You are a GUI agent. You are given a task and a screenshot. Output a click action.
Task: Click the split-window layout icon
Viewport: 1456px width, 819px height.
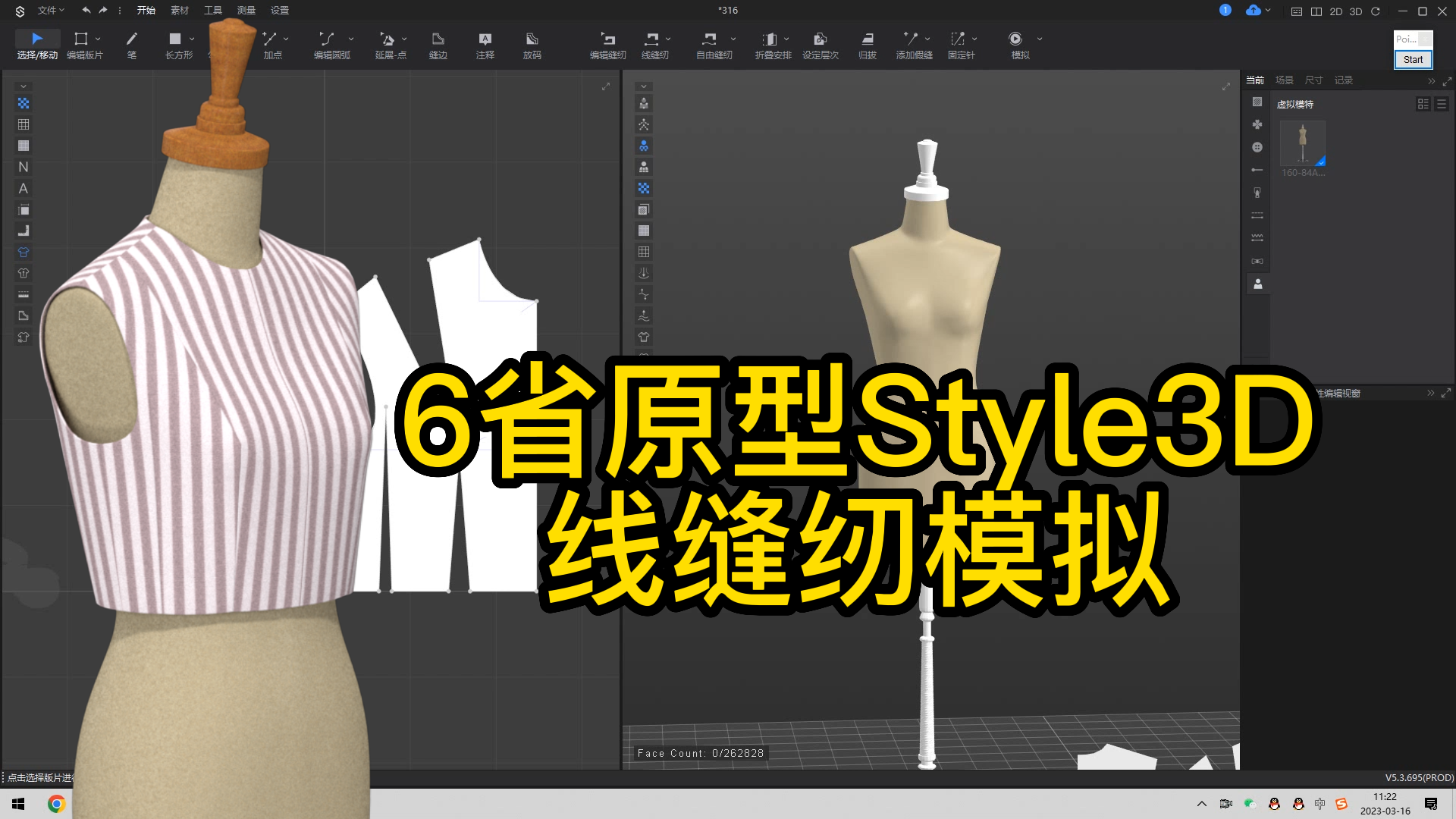pos(1316,11)
